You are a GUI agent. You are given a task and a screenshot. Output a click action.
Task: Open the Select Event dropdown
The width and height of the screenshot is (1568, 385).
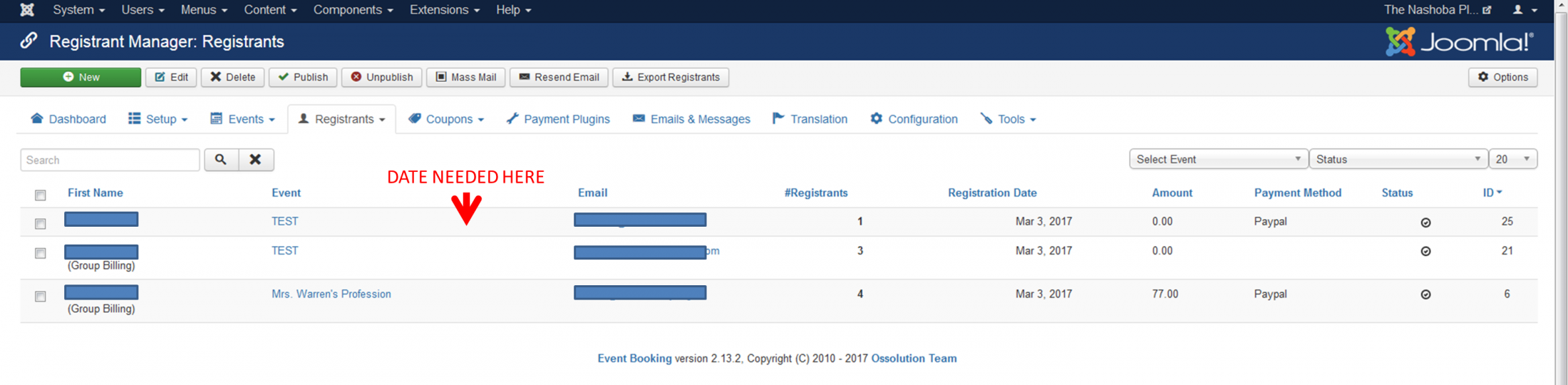point(1218,159)
